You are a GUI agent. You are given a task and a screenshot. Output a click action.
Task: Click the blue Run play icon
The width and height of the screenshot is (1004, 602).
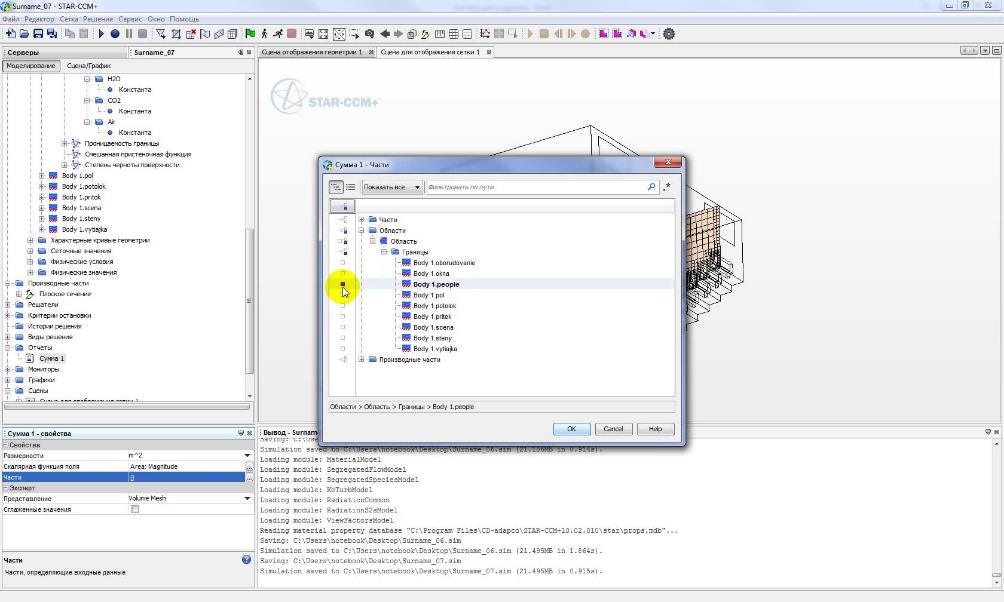point(101,33)
